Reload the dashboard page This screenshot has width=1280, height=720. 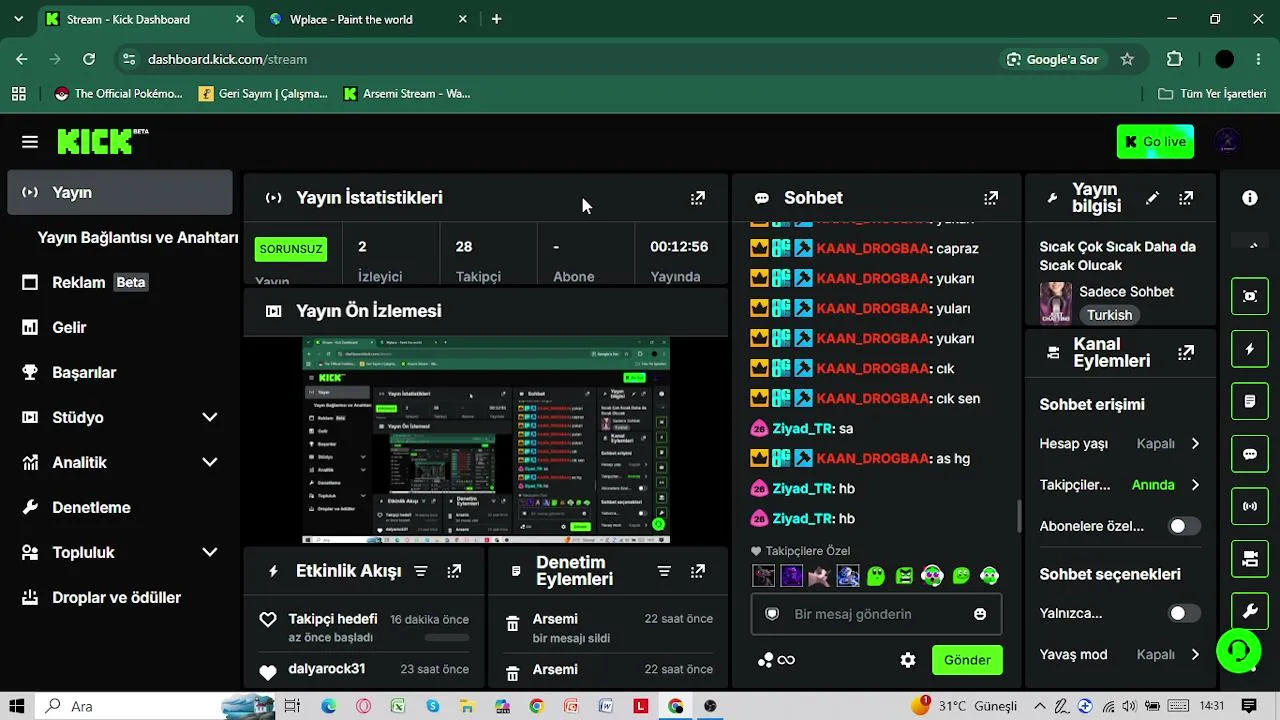point(89,59)
